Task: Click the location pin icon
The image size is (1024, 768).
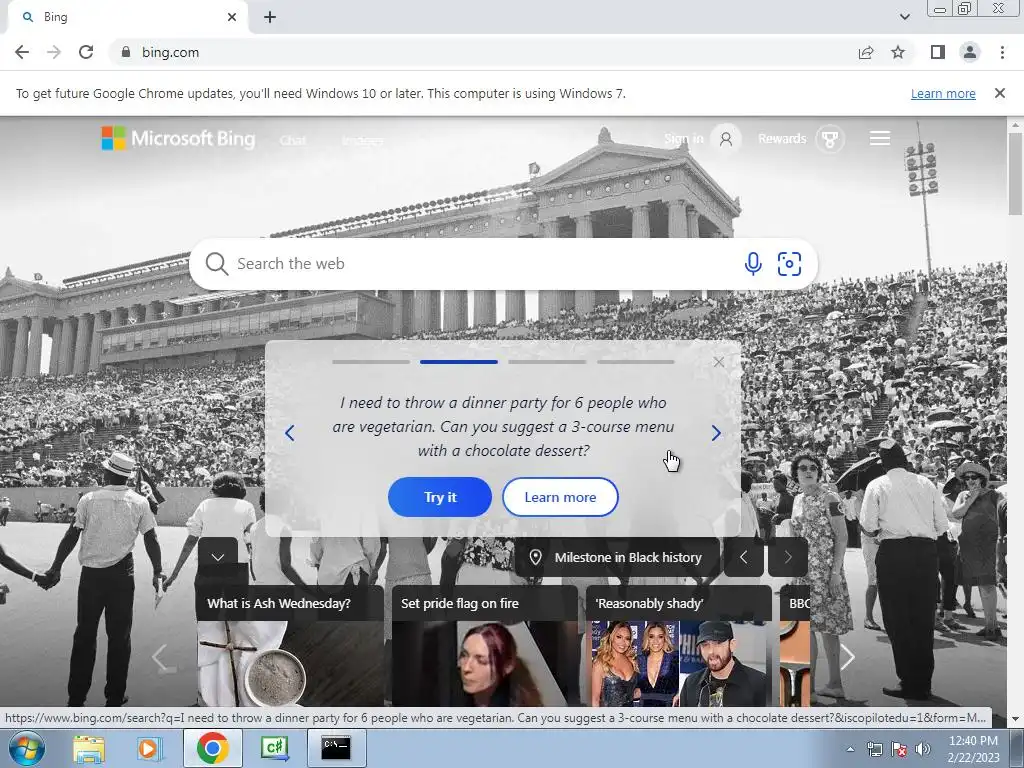Action: 536,558
